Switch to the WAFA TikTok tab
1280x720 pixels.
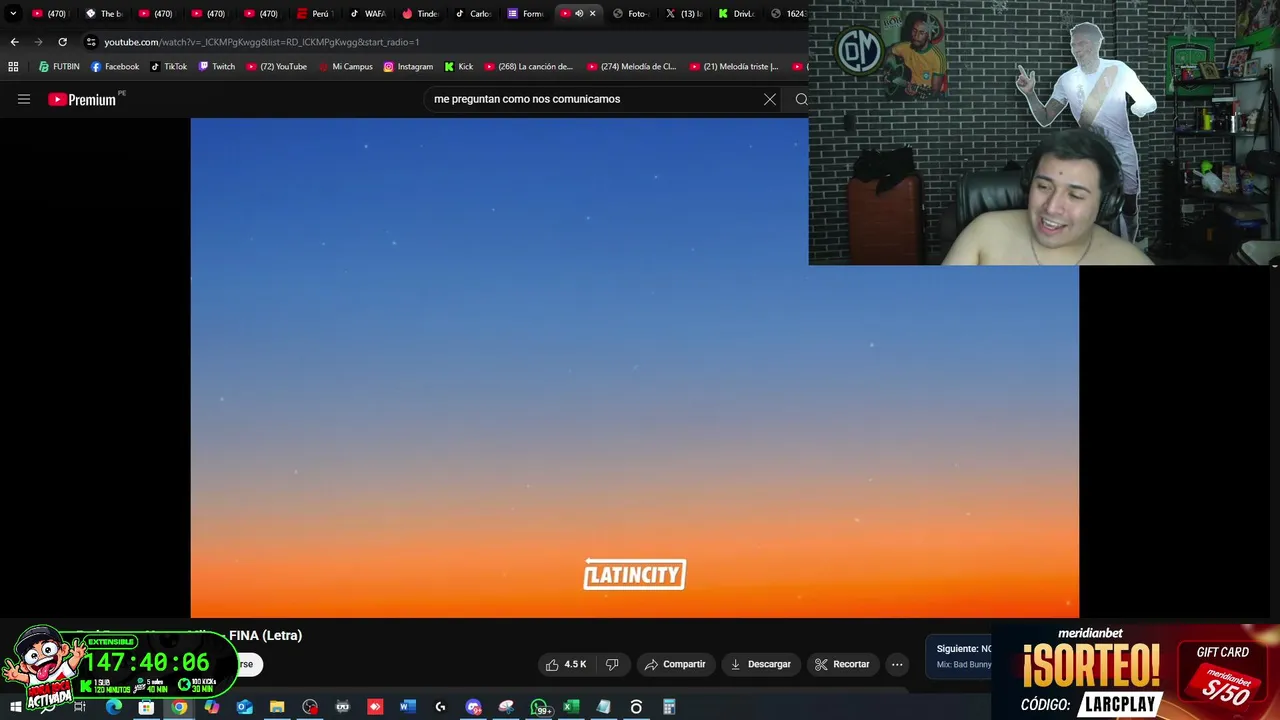(368, 14)
